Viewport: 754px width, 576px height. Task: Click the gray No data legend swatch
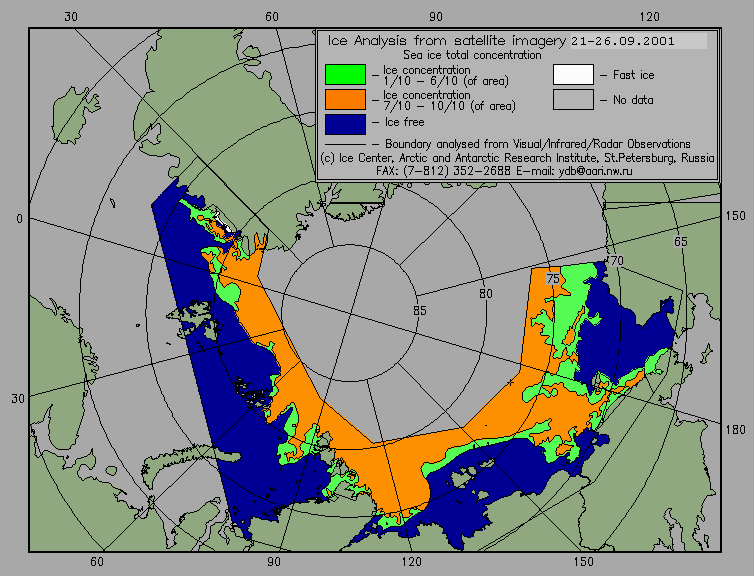click(x=573, y=100)
